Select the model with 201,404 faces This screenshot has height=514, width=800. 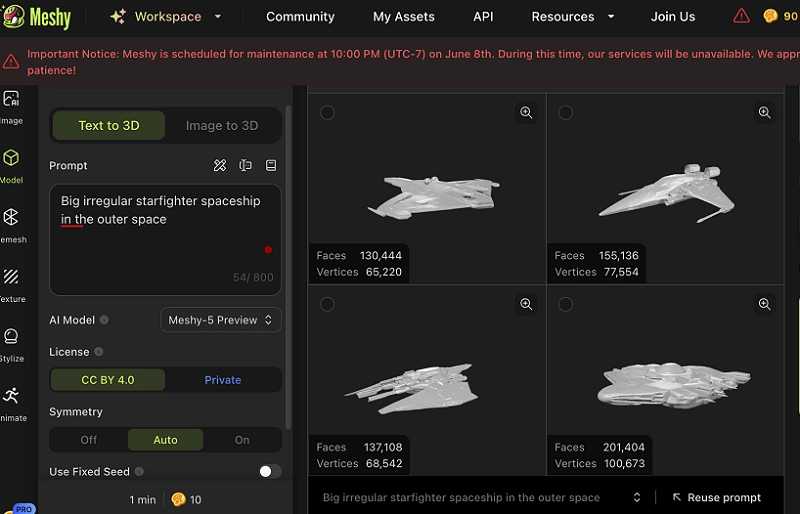click(x=565, y=304)
